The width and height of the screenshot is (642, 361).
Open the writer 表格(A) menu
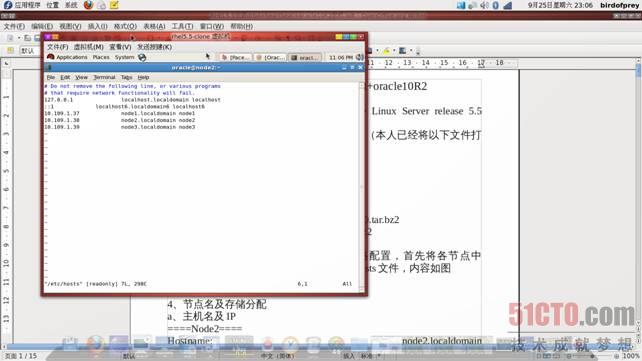point(154,26)
